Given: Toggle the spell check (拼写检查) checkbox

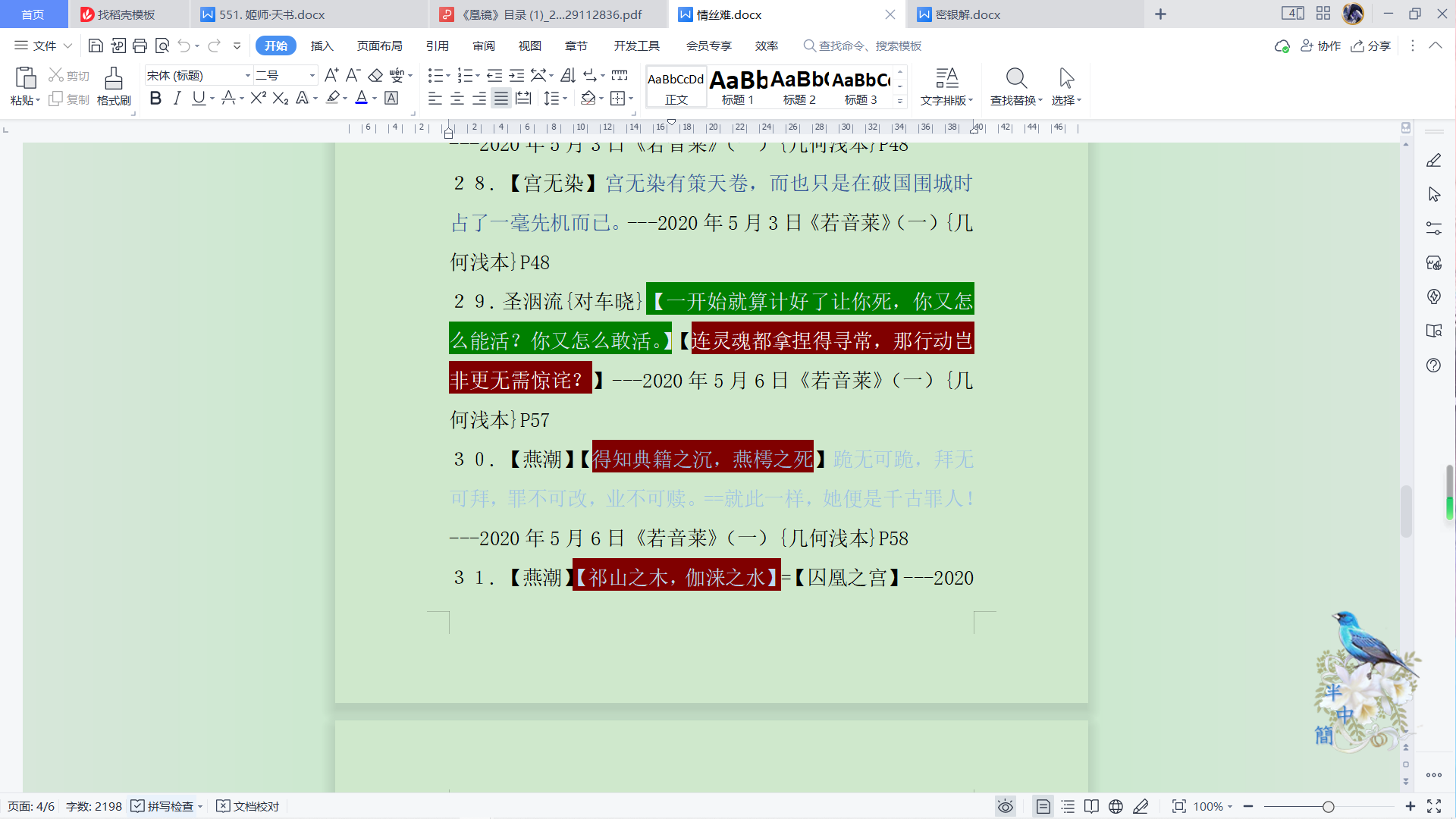Looking at the screenshot, I should [x=137, y=806].
